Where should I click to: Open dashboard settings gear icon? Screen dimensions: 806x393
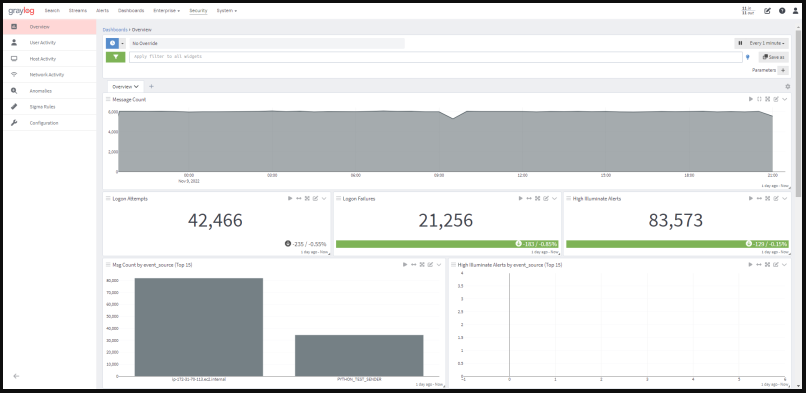coord(787,87)
